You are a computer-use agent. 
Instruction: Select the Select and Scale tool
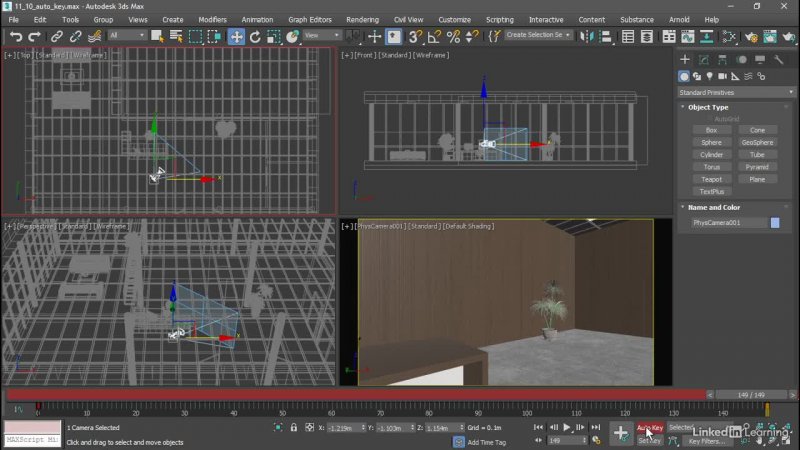[x=274, y=36]
